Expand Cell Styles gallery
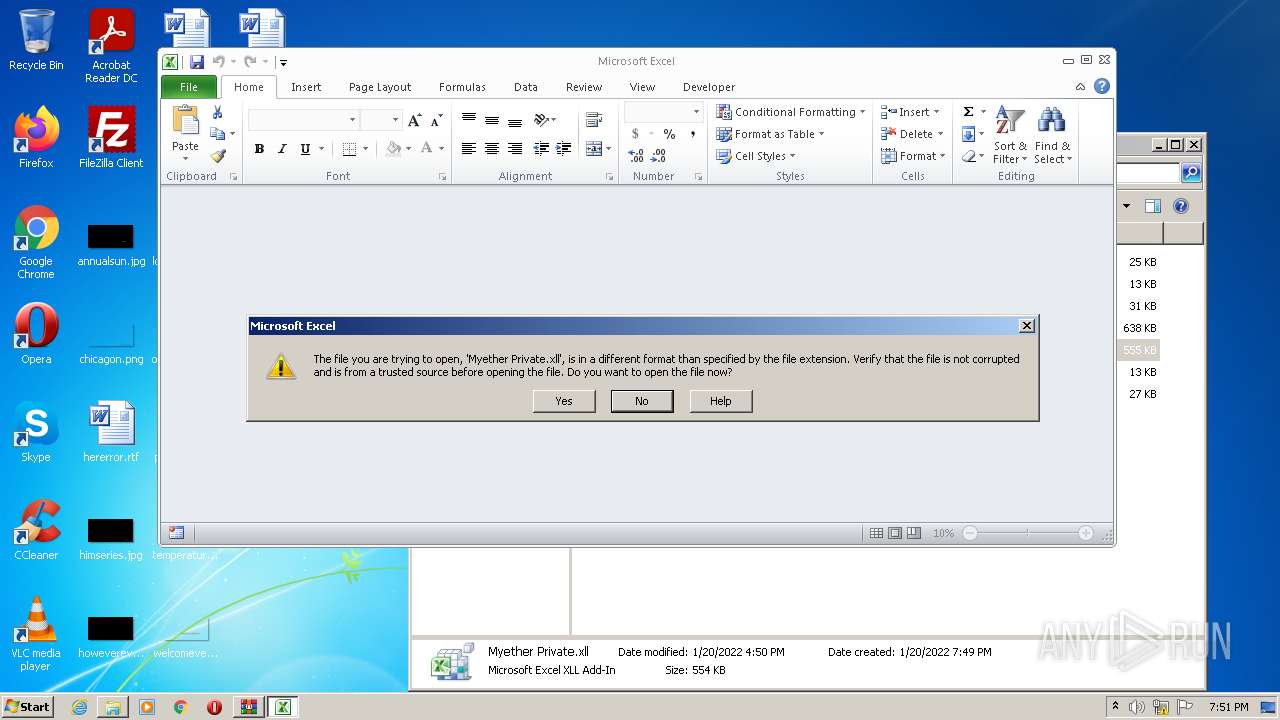The image size is (1280, 720). (757, 156)
